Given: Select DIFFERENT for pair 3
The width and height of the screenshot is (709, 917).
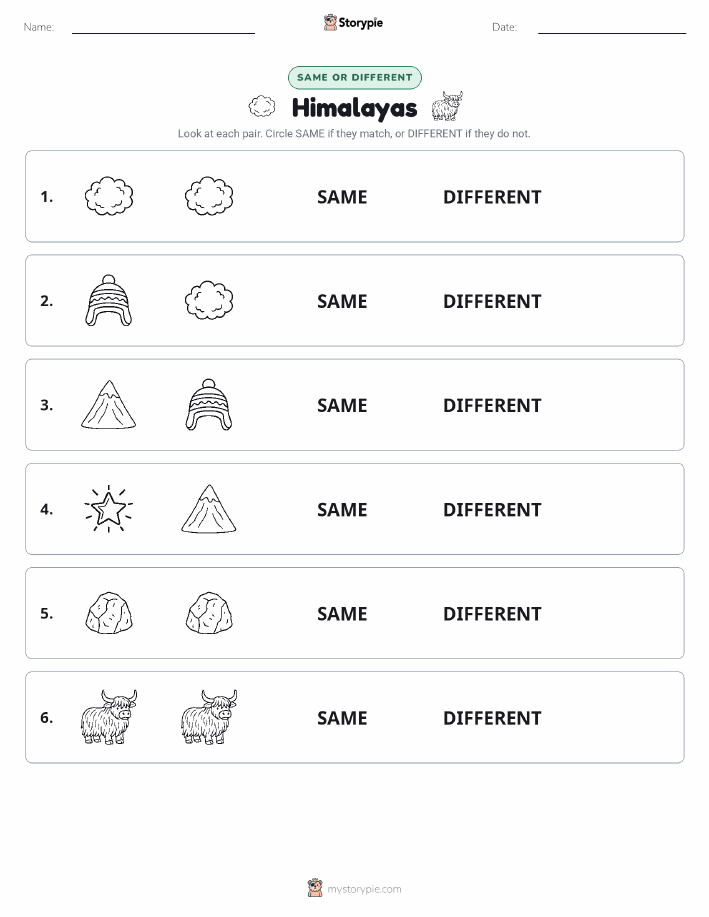Looking at the screenshot, I should [492, 405].
